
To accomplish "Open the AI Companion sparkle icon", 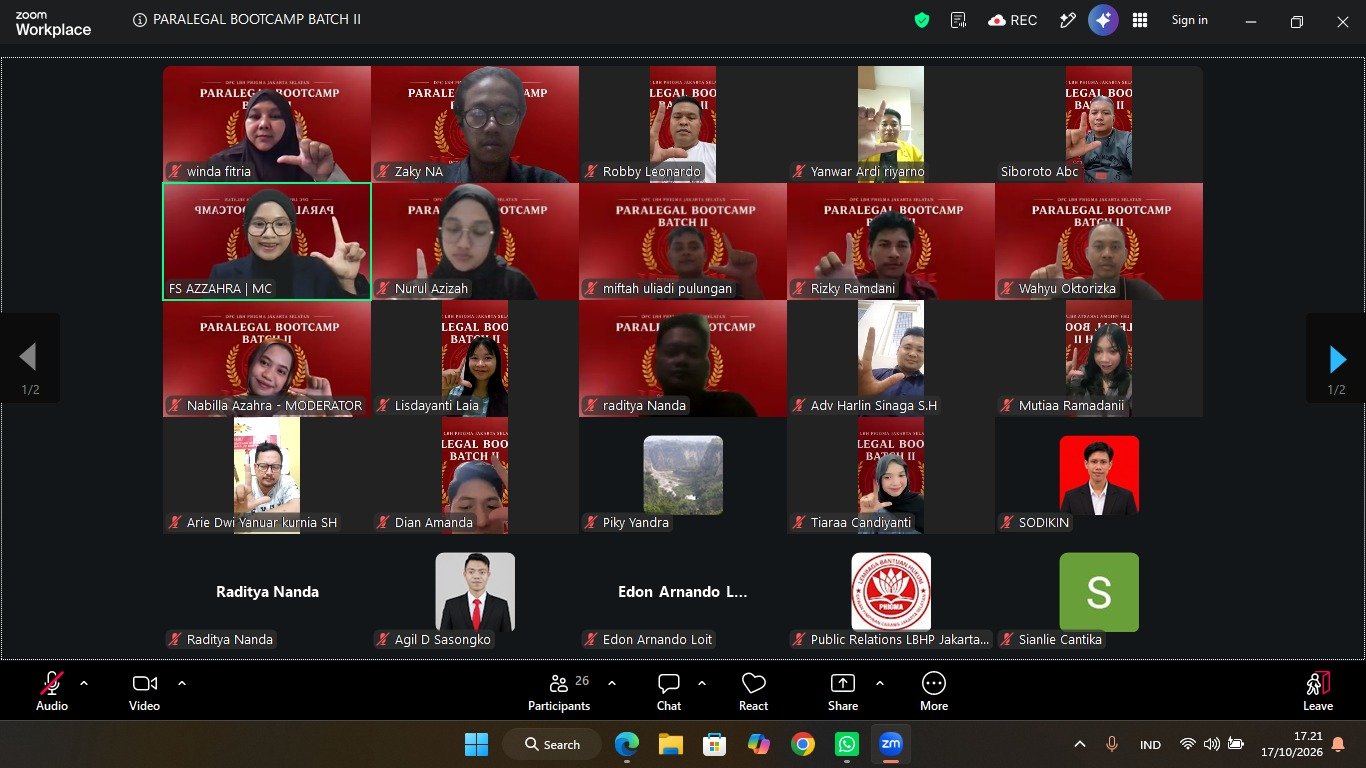I will coord(1103,20).
